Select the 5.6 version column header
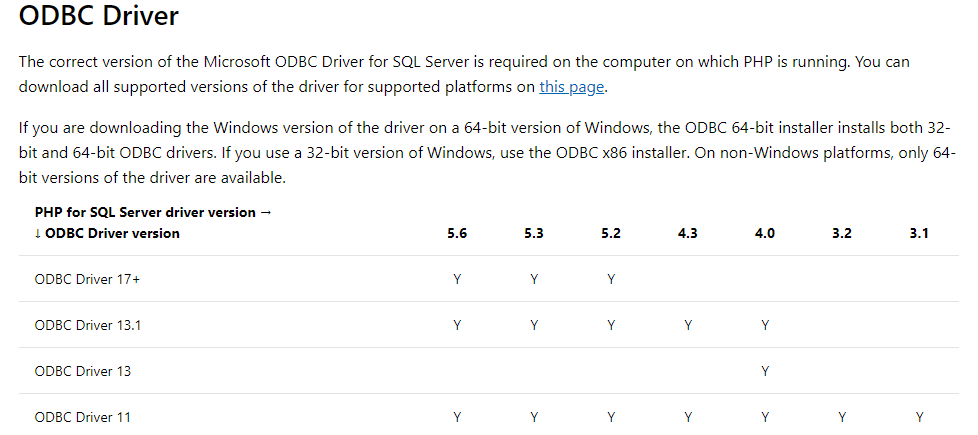Viewport: 978px width, 435px height. 457,234
